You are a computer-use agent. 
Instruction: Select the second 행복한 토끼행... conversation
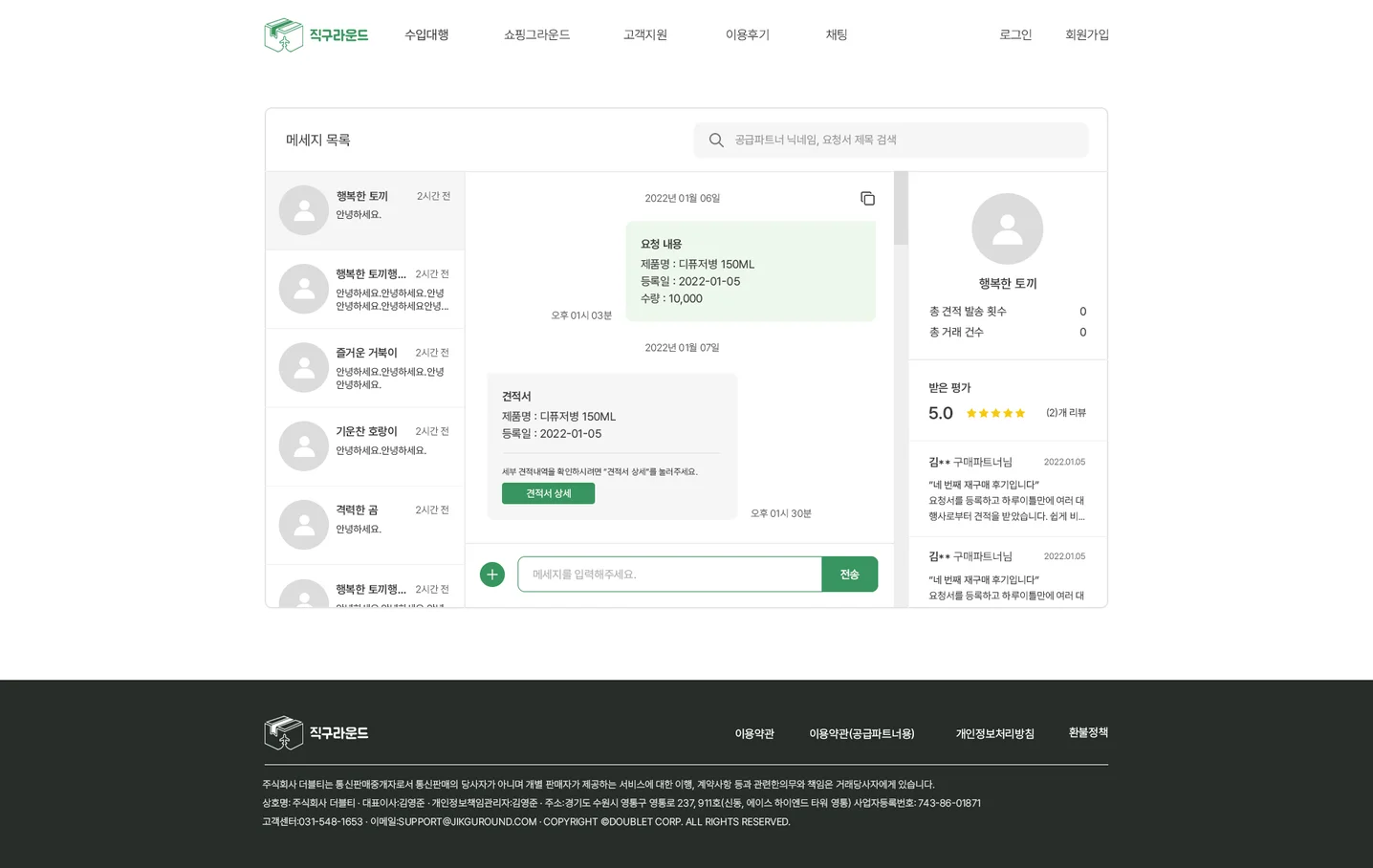point(365,290)
